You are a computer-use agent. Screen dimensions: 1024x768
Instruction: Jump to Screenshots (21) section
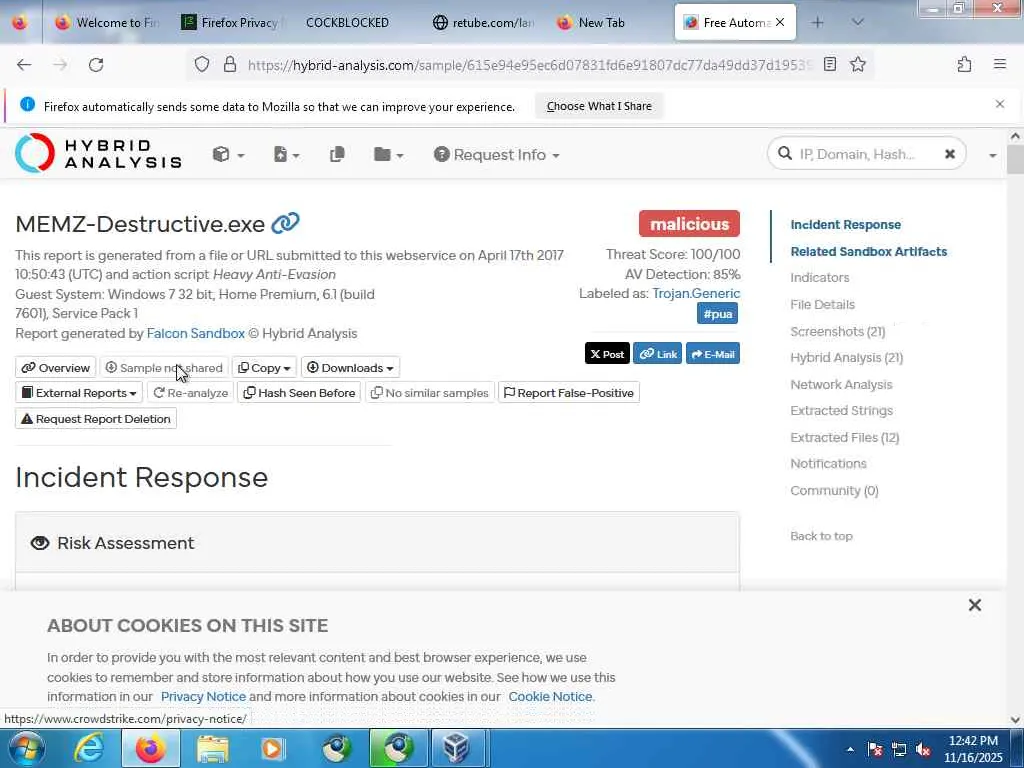[x=837, y=331]
